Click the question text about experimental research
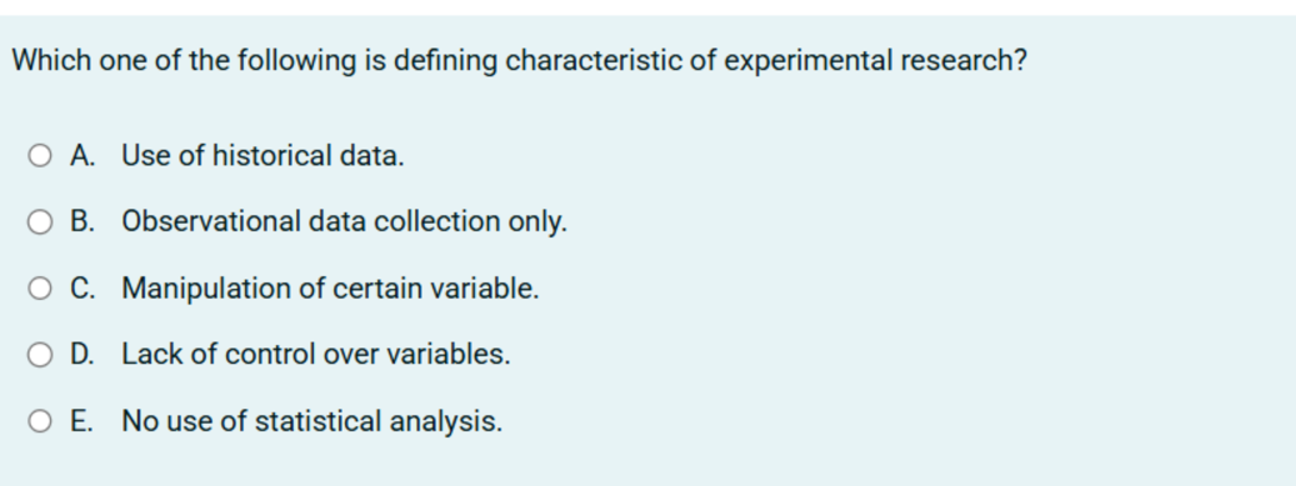This screenshot has height=486, width=1296. tap(519, 62)
